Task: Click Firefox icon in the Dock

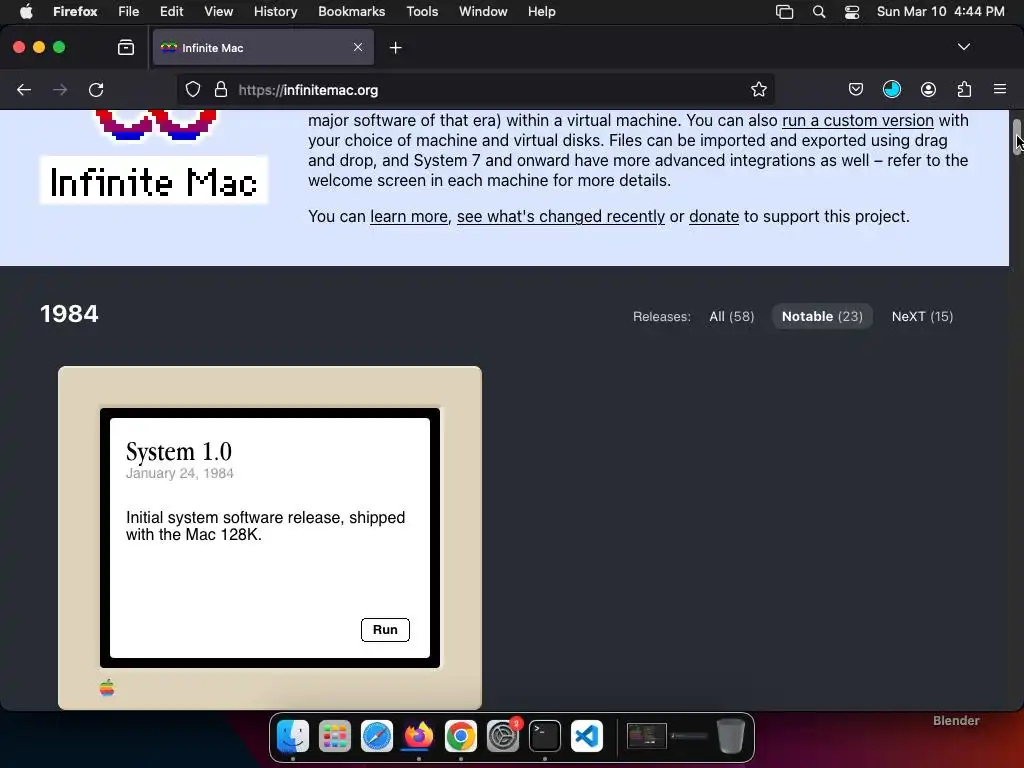Action: (x=419, y=736)
